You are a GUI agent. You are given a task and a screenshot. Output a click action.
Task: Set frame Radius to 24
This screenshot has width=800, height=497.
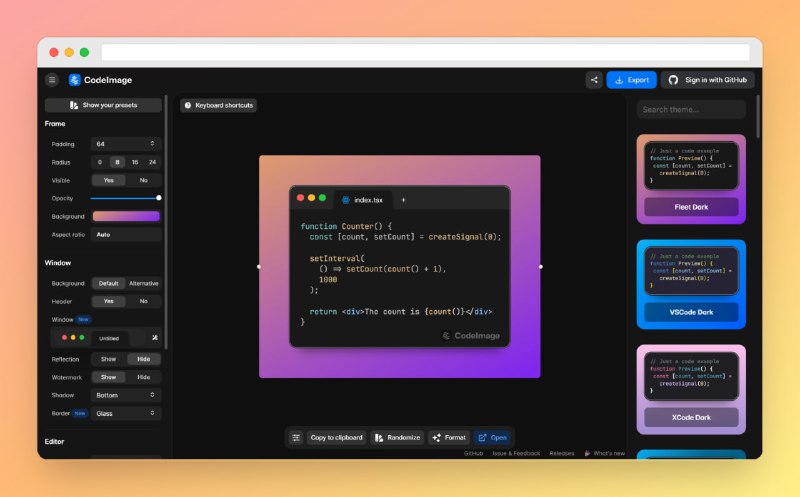pos(152,162)
